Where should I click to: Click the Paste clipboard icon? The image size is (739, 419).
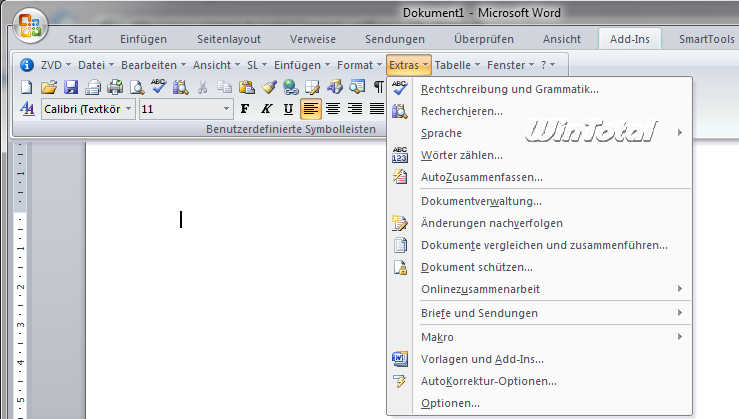(246, 87)
